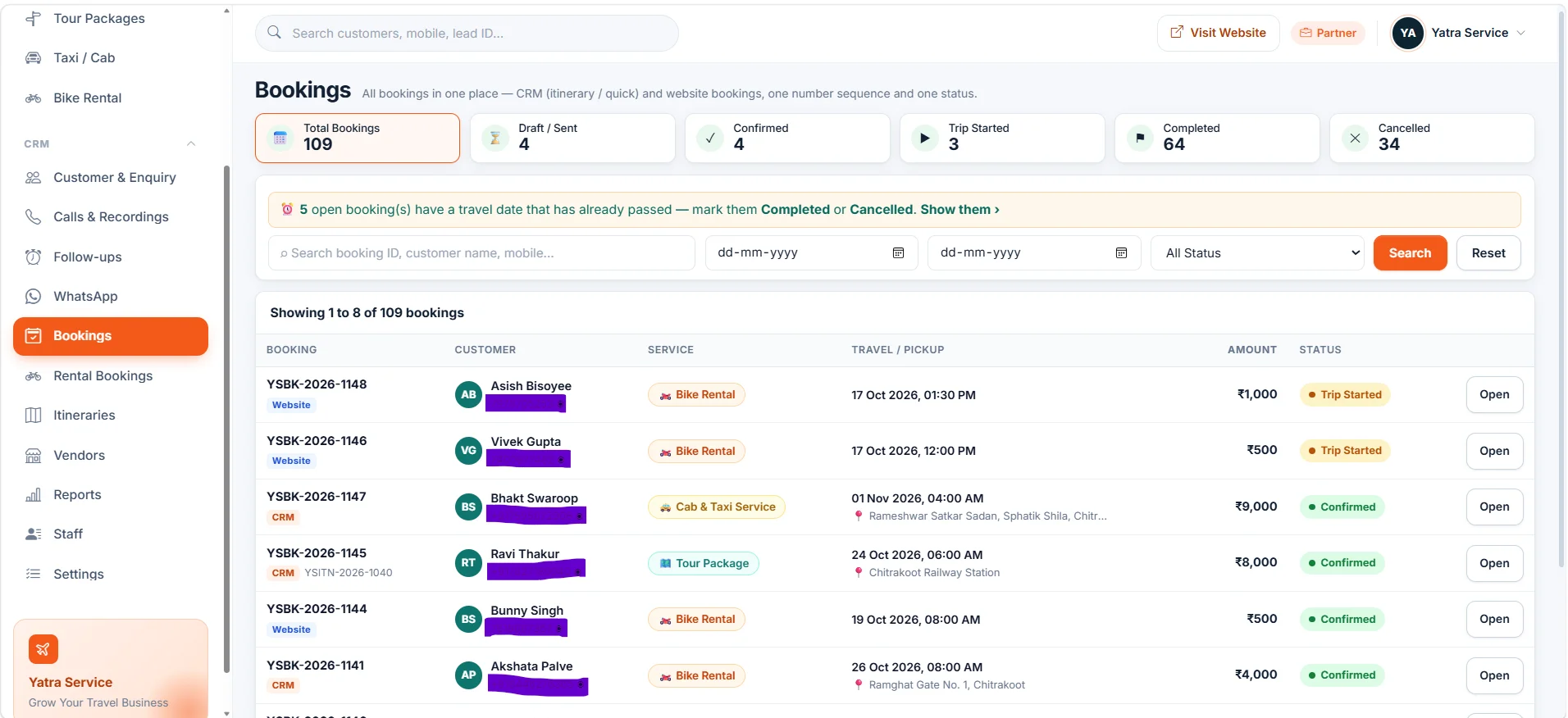
Task: Focus the search booking ID field
Action: 481,252
